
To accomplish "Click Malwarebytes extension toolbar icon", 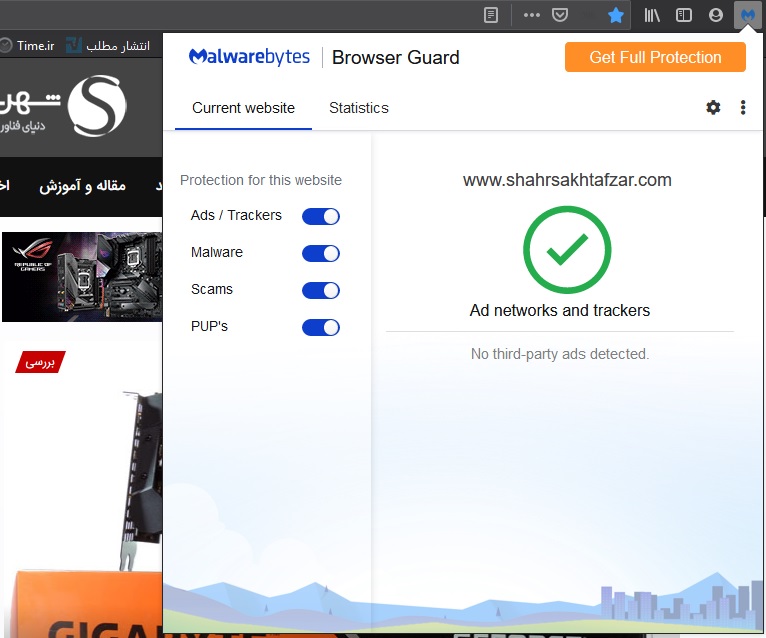I will point(747,15).
